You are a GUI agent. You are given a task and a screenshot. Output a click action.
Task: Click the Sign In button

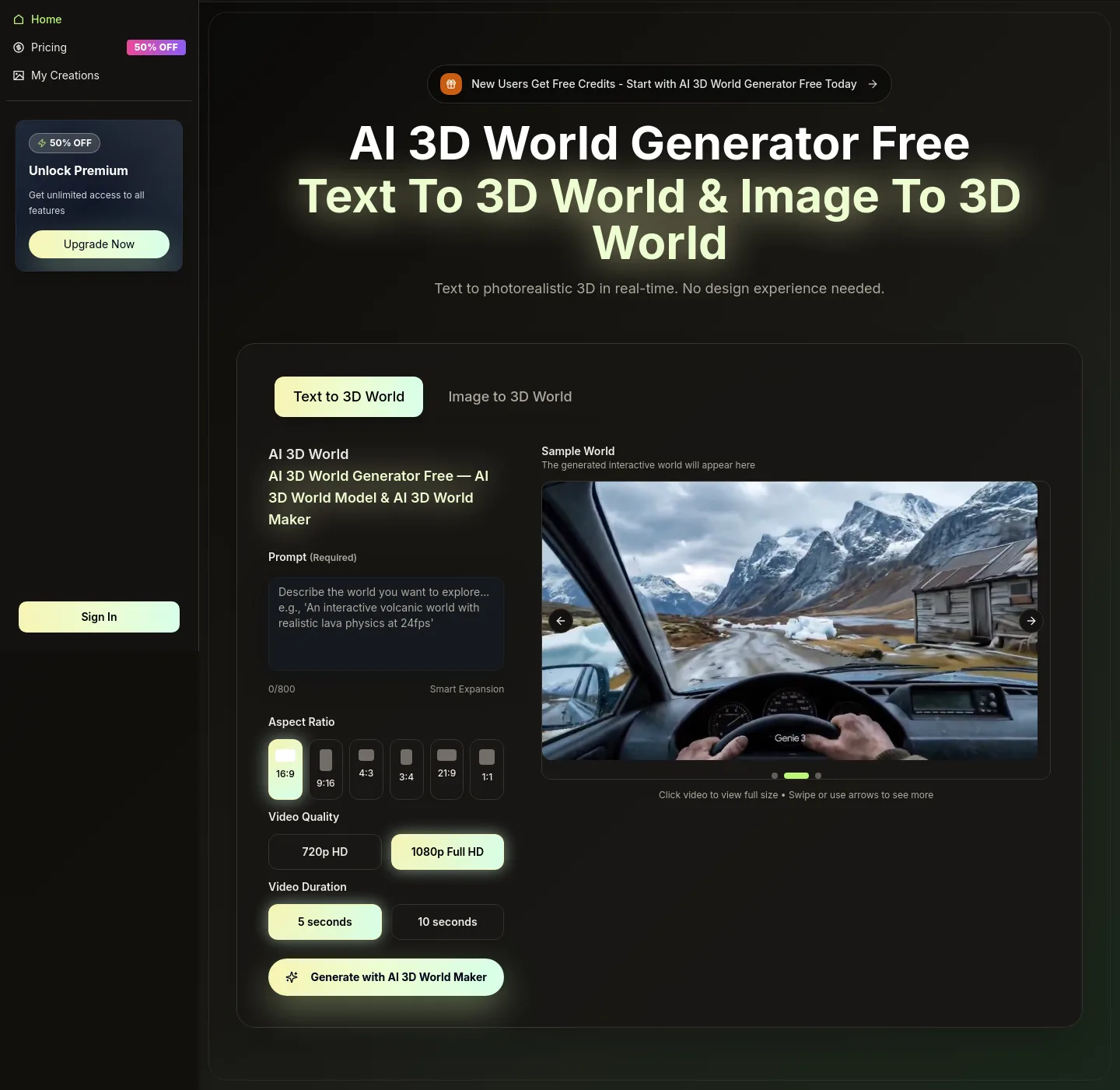click(x=99, y=617)
